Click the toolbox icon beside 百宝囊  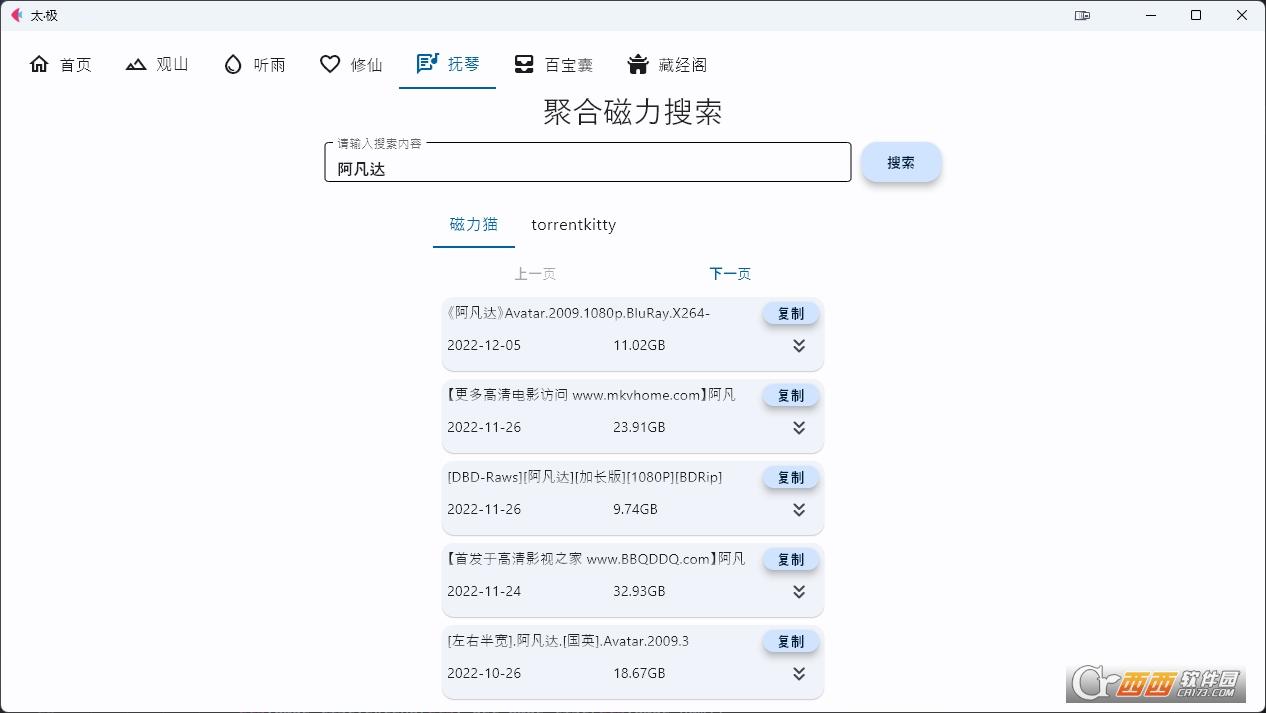524,64
